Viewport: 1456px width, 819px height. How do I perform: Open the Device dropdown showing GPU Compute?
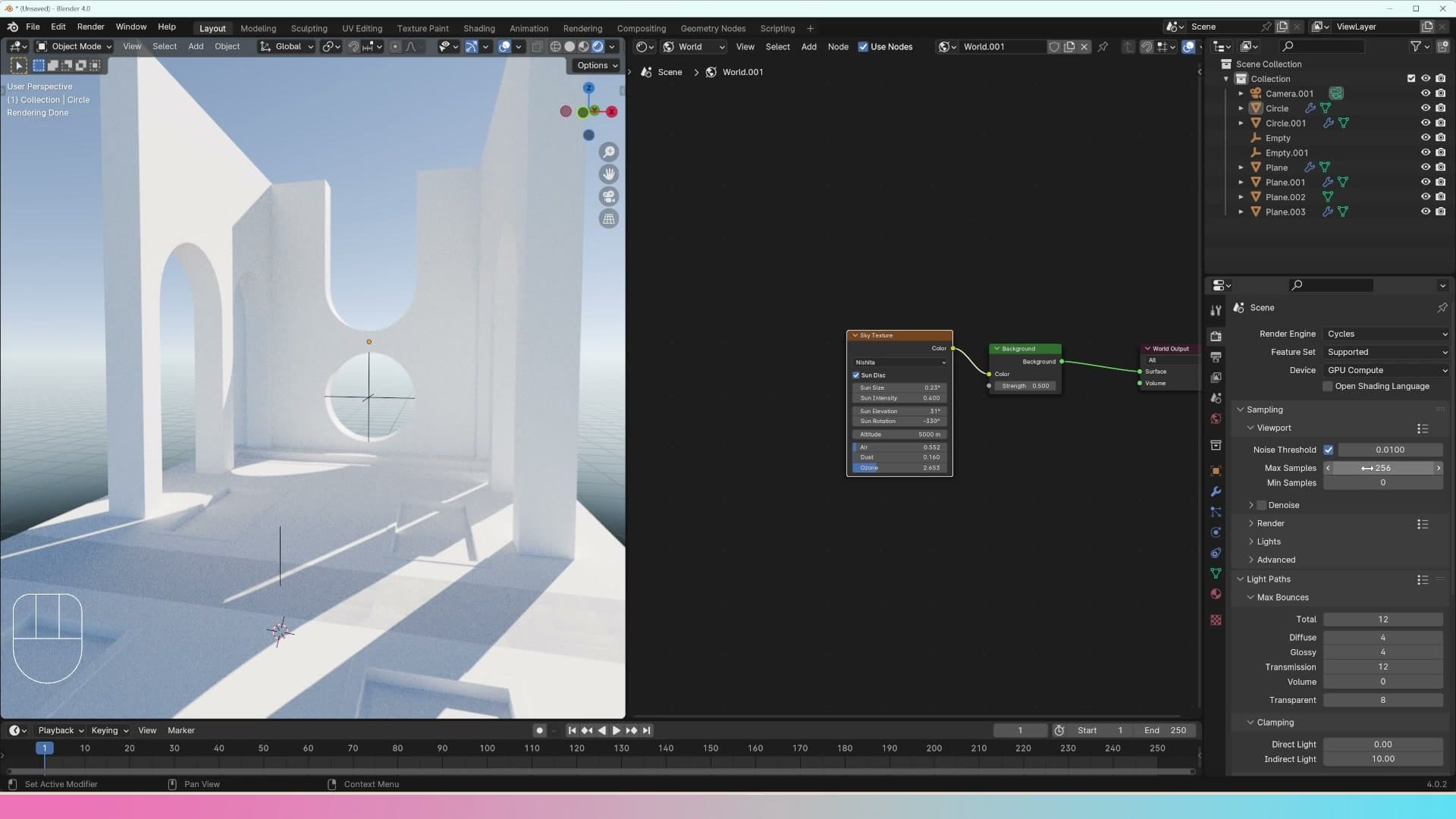[x=1386, y=371]
